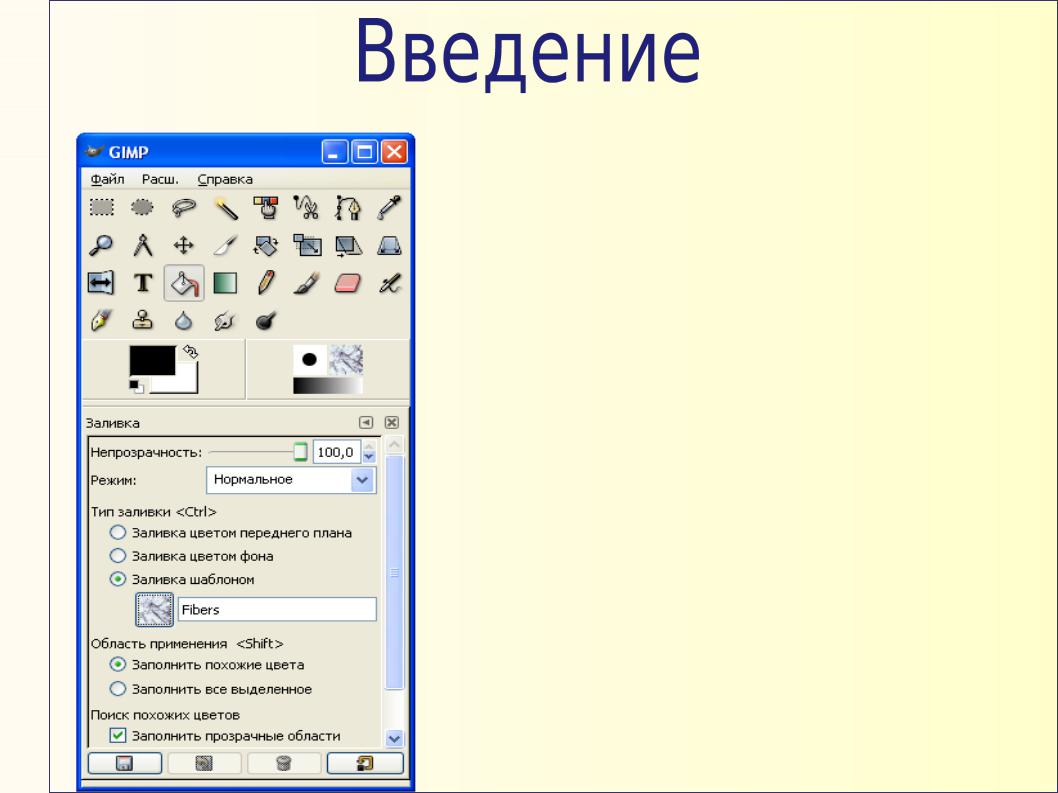Click the opacity value field 100,0
Image resolution: width=1058 pixels, height=793 pixels.
[x=336, y=452]
